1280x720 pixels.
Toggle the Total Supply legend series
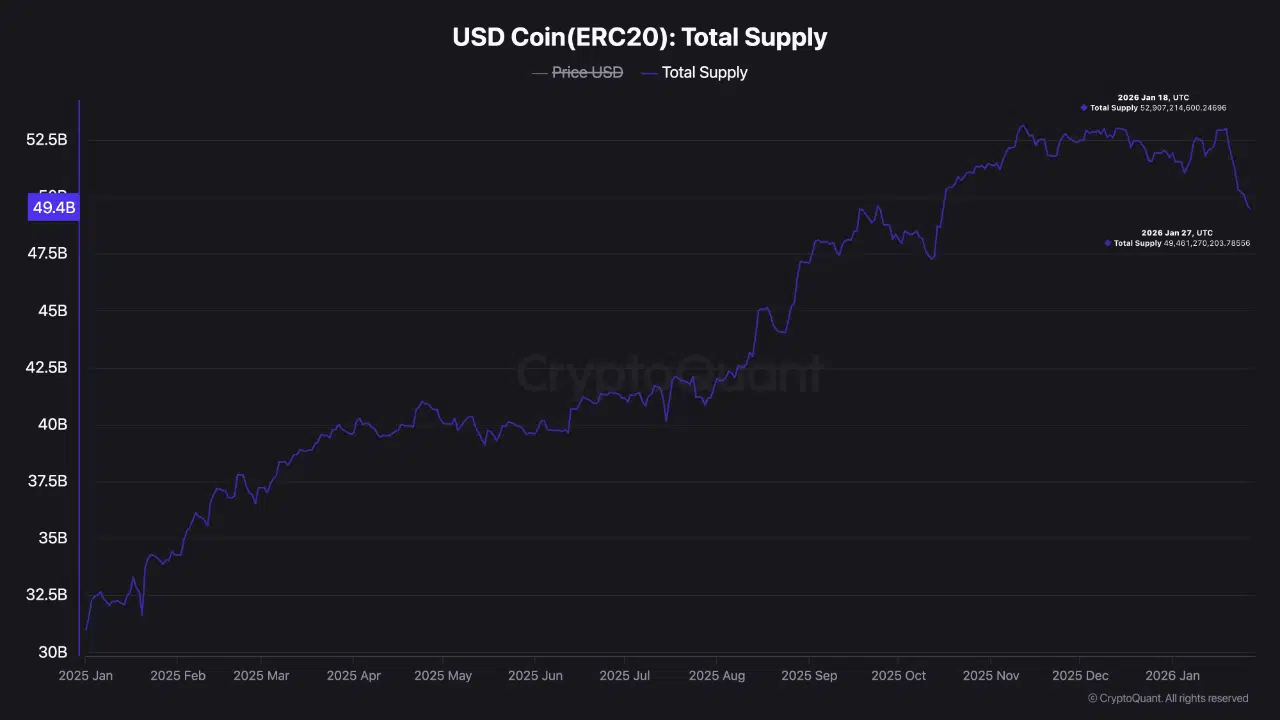pyautogui.click(x=704, y=72)
